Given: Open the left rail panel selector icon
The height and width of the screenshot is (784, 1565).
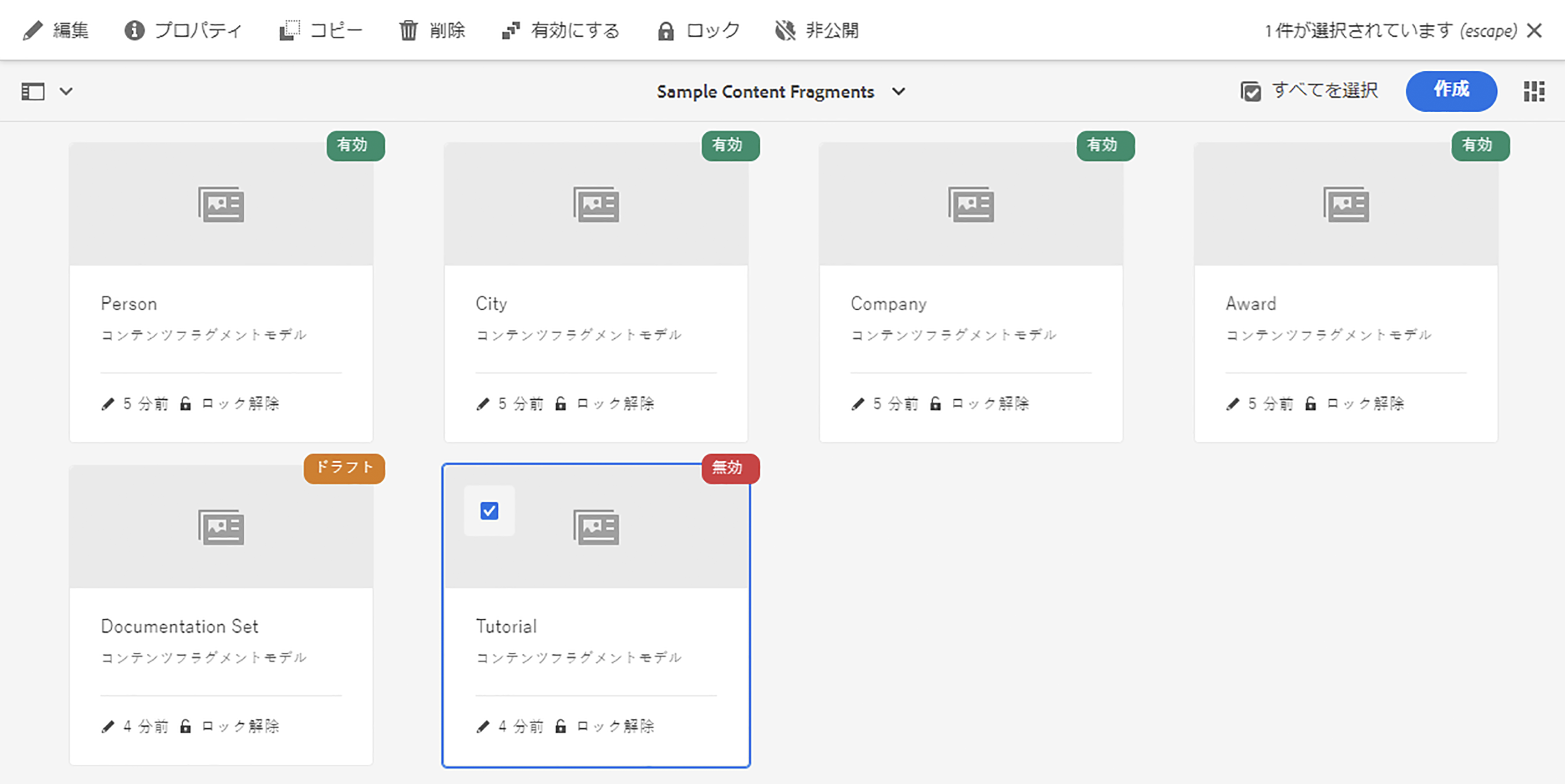Looking at the screenshot, I should coord(33,91).
